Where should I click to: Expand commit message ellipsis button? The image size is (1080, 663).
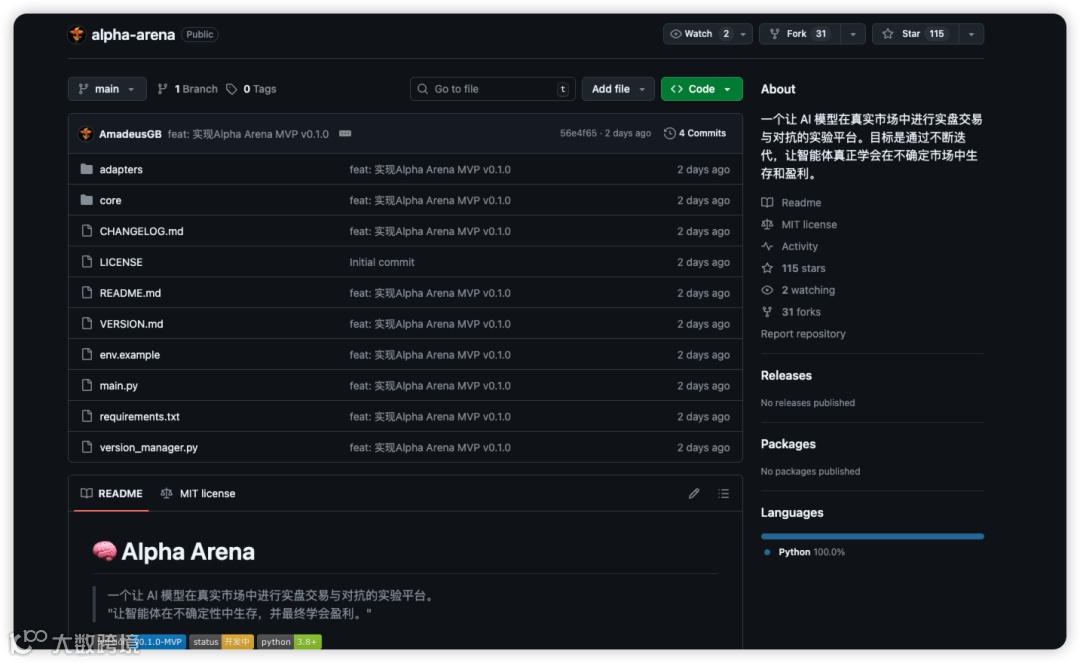coord(345,134)
